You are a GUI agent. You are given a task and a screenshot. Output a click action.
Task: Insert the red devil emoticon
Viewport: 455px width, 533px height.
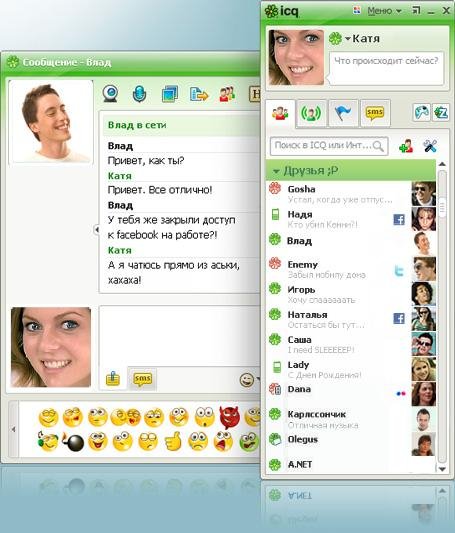click(229, 417)
